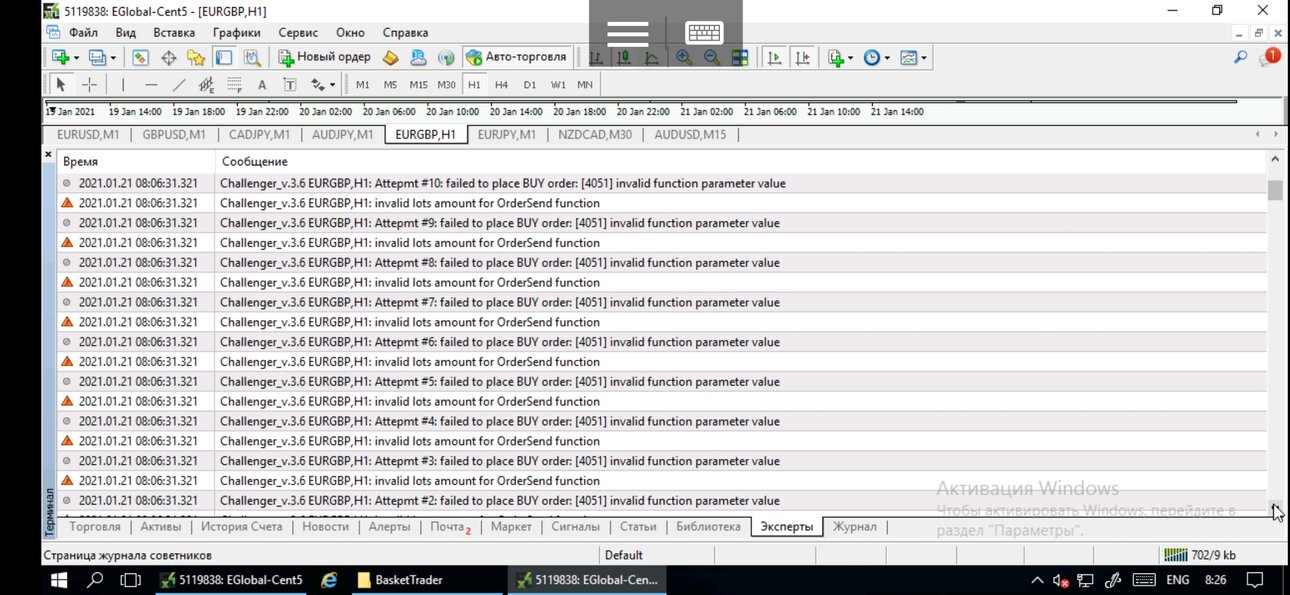Expand the arrows objects dropdown
Viewport: 1290px width, 595px height.
point(333,85)
